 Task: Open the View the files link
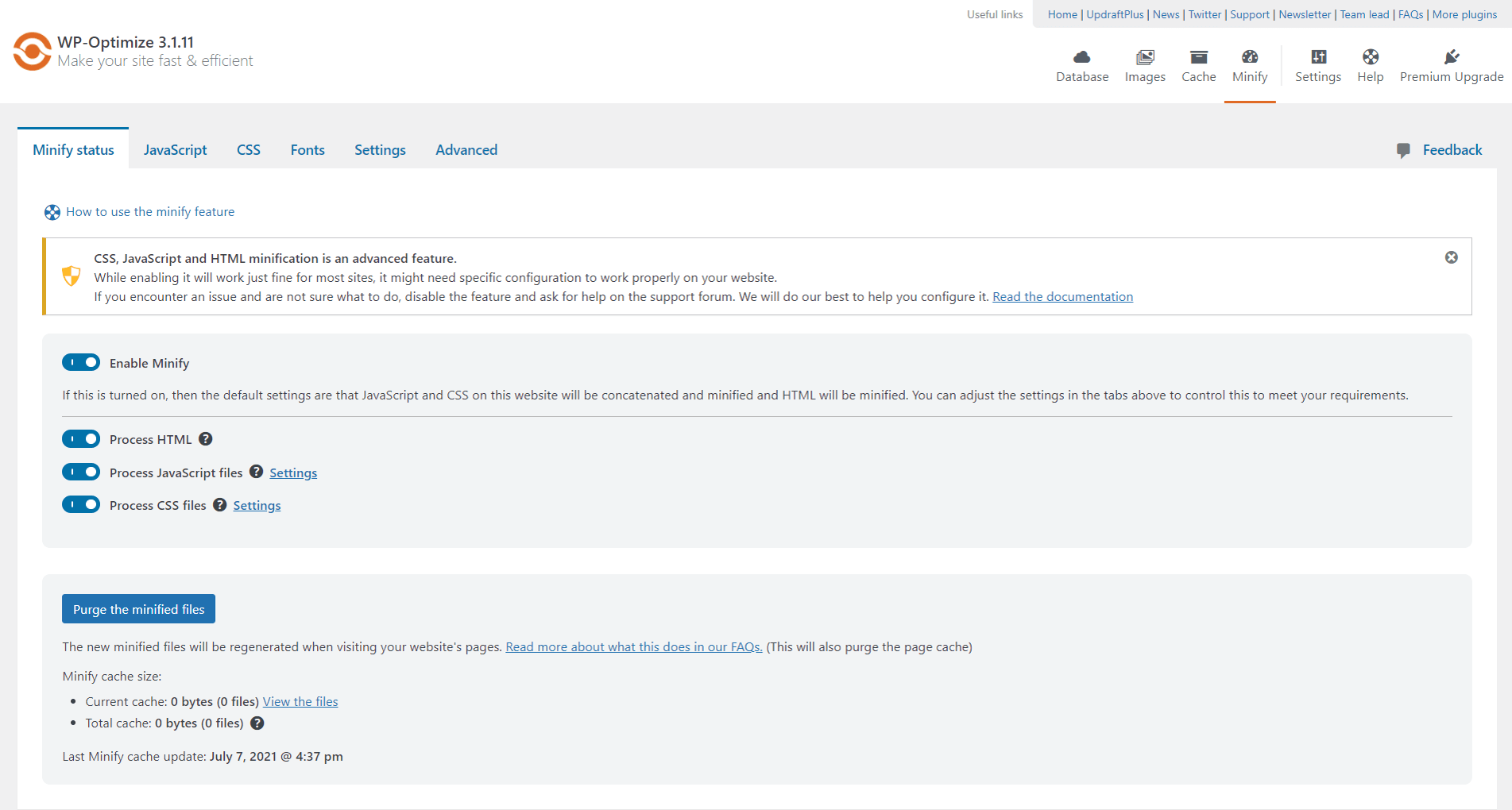(300, 702)
